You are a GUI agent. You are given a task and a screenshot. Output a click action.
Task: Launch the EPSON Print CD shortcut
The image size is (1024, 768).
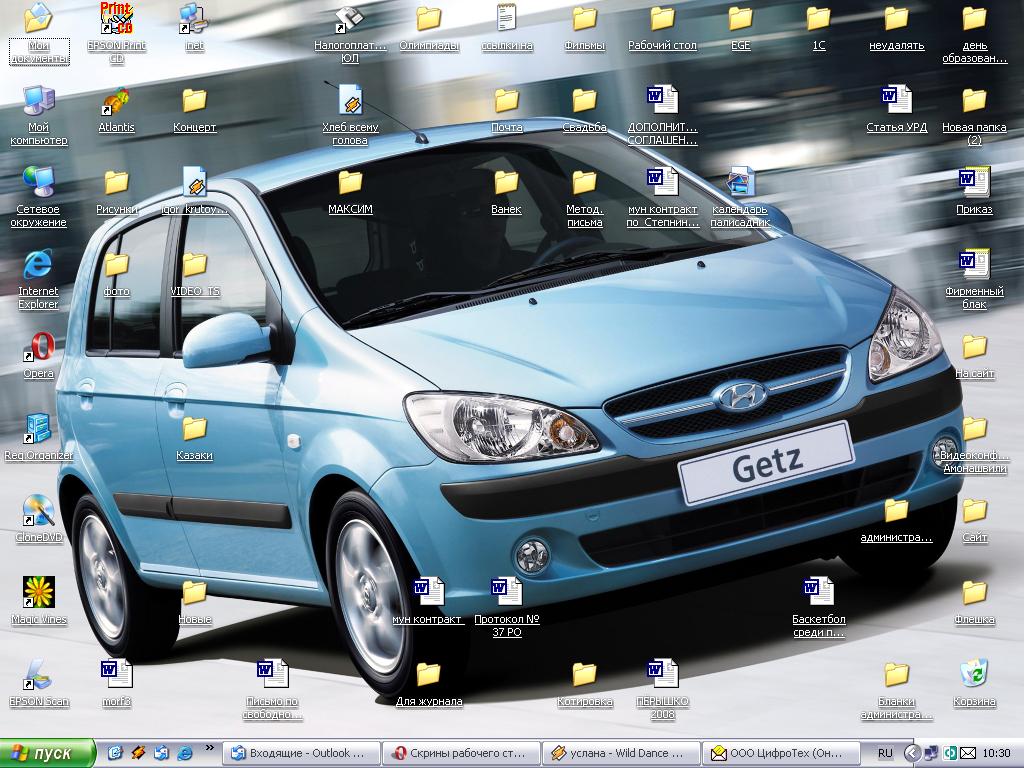116,33
